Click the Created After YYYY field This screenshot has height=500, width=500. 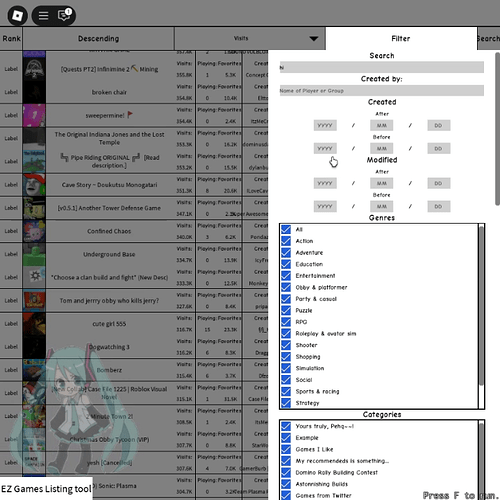click(x=325, y=125)
